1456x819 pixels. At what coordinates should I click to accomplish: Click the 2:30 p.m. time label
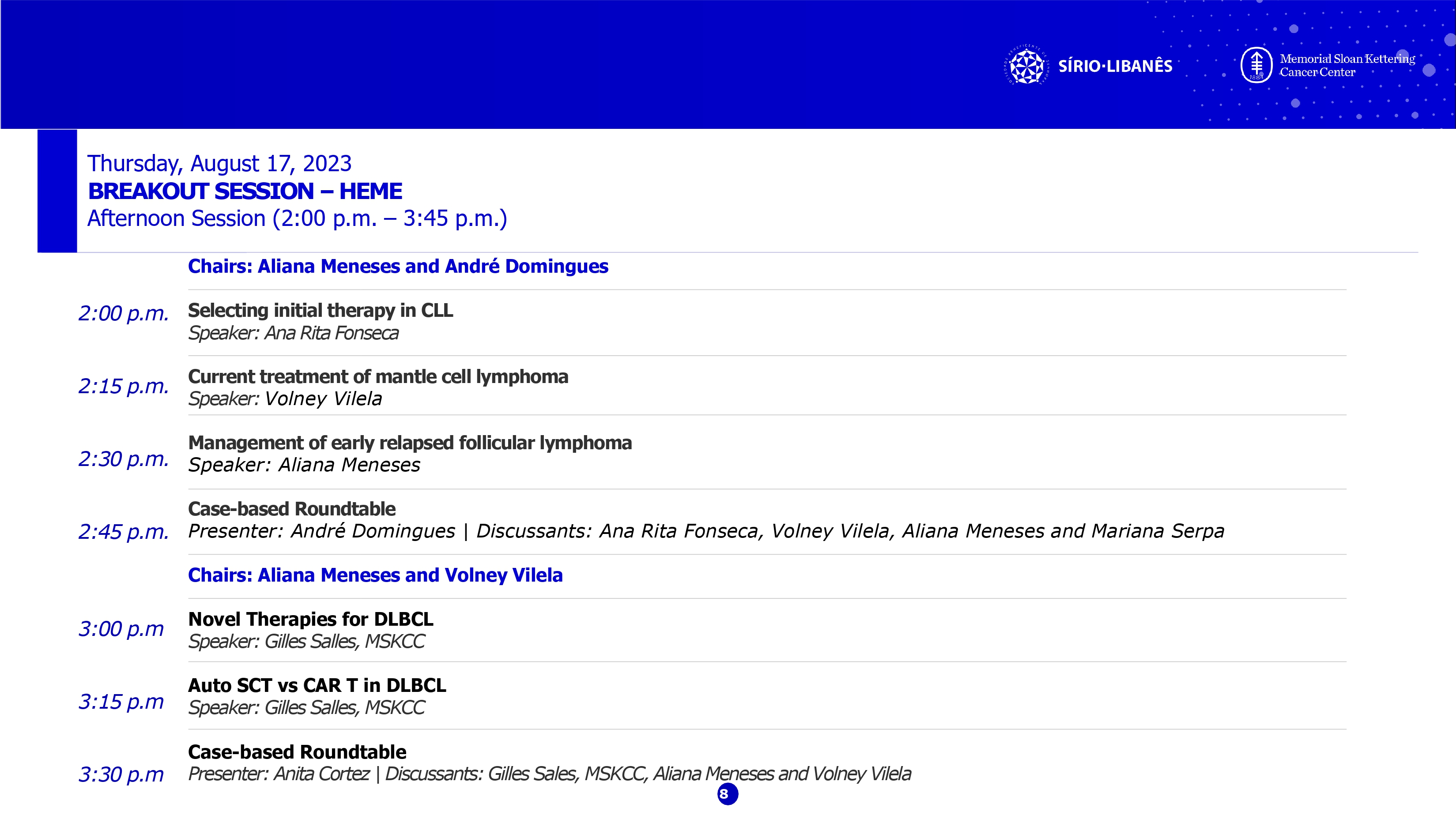tap(123, 458)
